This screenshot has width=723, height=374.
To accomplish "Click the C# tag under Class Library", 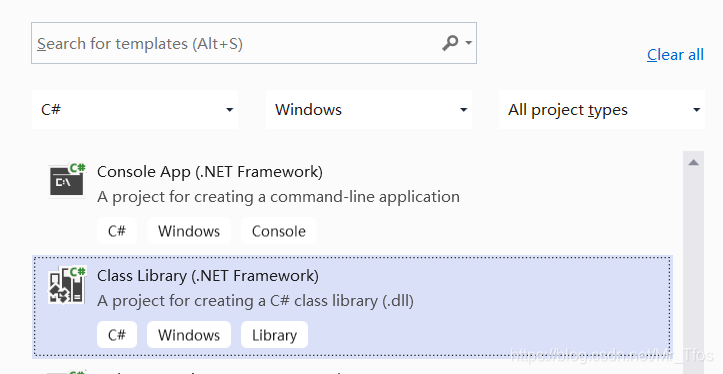I will pos(117,335).
